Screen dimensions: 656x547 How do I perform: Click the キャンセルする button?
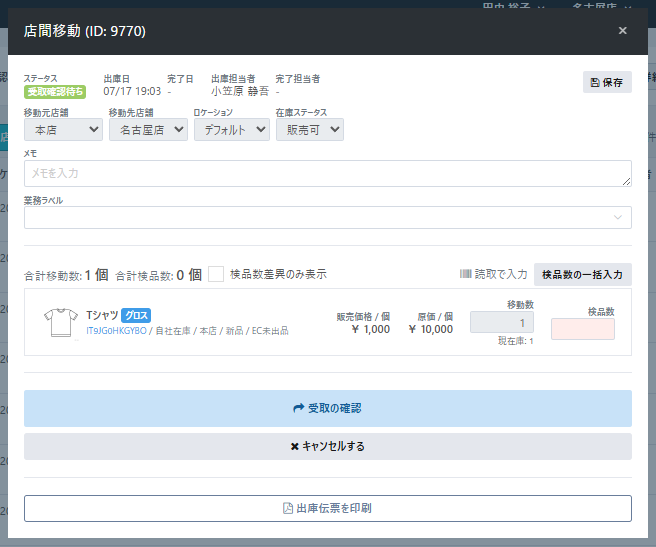(x=328, y=447)
